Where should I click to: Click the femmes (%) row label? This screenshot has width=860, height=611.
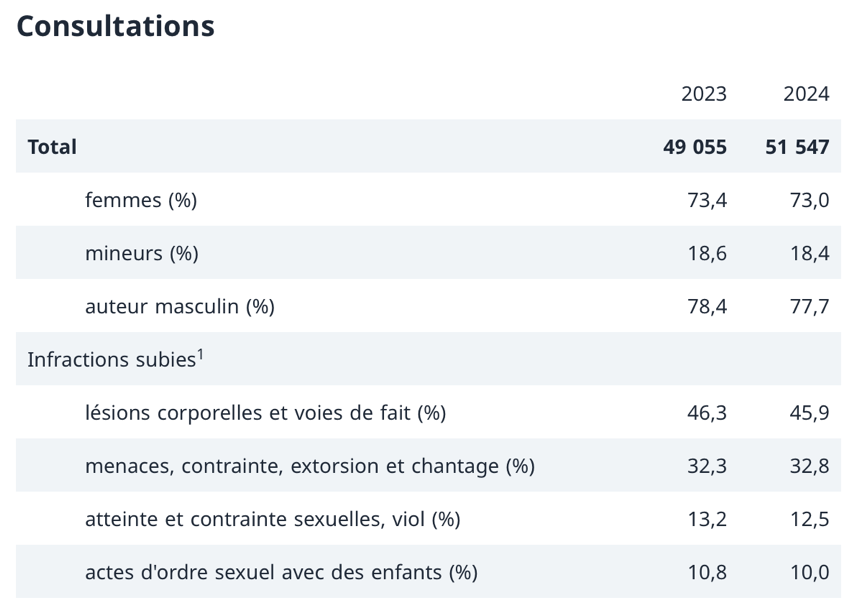[x=141, y=200]
